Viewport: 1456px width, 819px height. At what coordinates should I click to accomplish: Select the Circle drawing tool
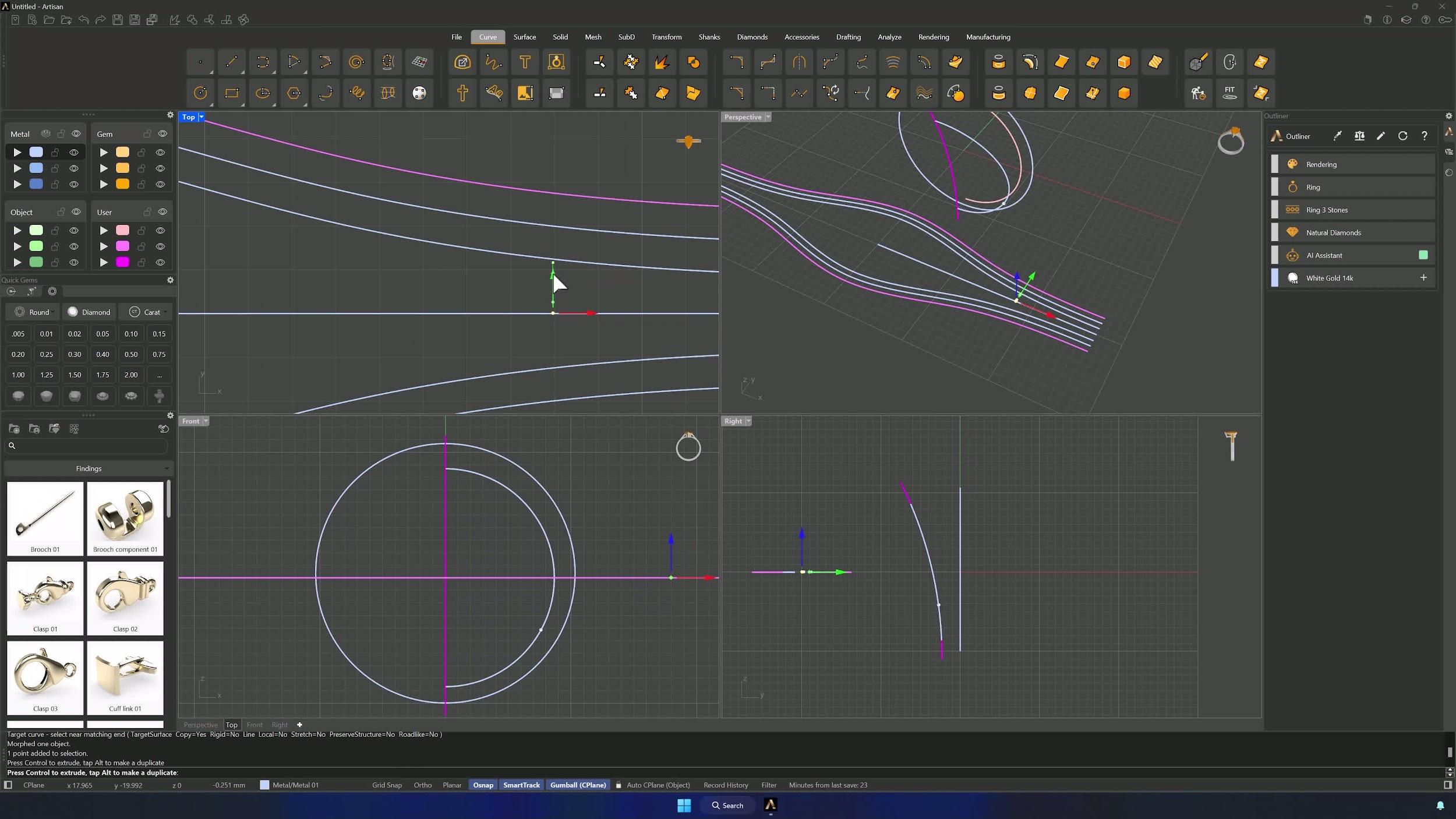[200, 93]
